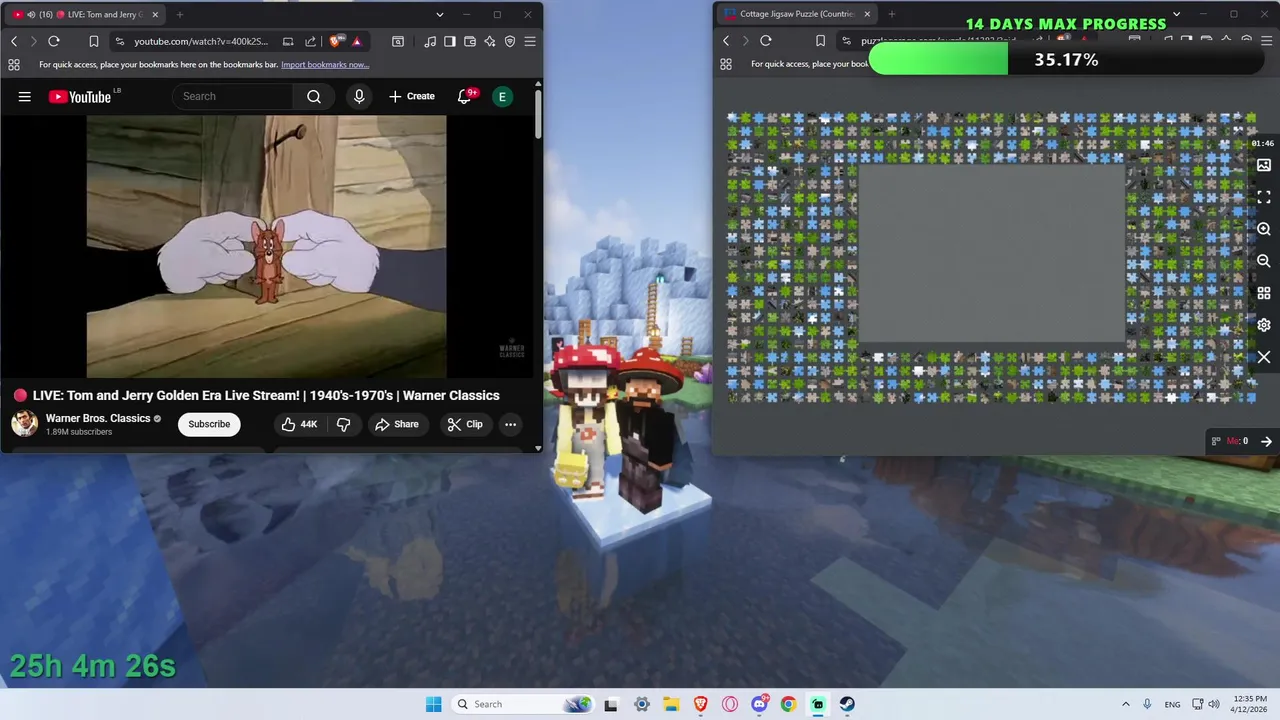The width and height of the screenshot is (1280, 720).
Task: Open Brave playlist music note icon
Action: pyautogui.click(x=430, y=41)
